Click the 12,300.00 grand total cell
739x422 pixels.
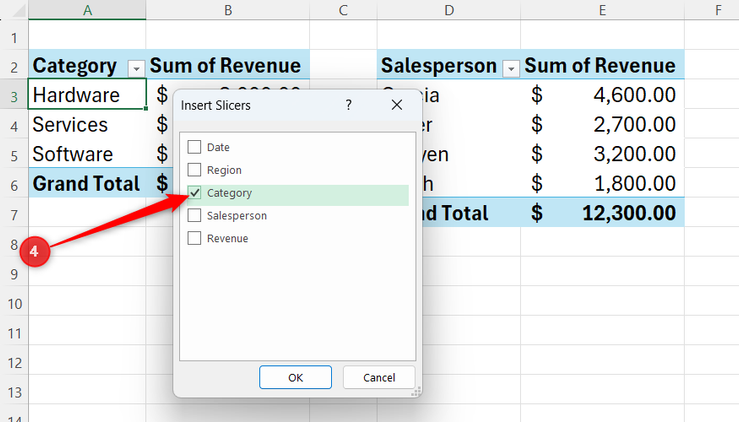(x=602, y=213)
